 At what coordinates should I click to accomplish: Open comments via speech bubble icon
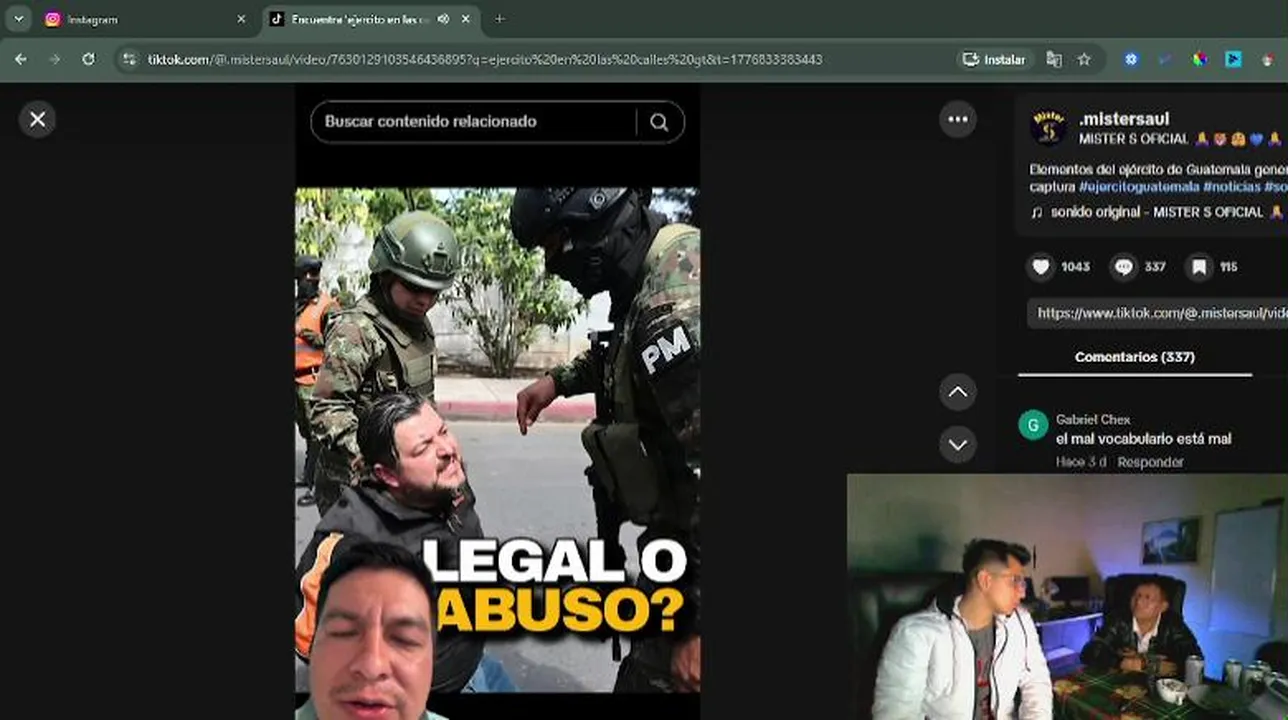(1124, 267)
